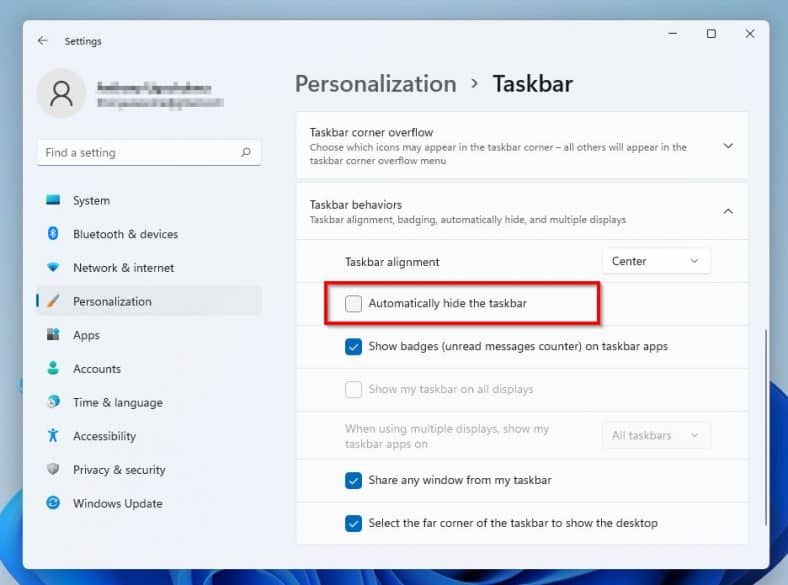The height and width of the screenshot is (585, 788).
Task: Open Bluetooth & devices category
Action: [149, 234]
